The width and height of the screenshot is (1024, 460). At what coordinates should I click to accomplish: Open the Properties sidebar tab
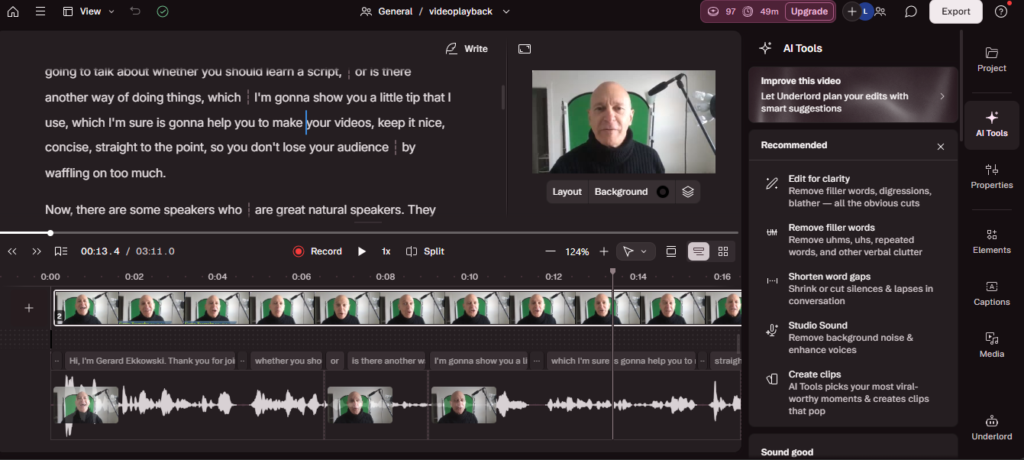(991, 176)
